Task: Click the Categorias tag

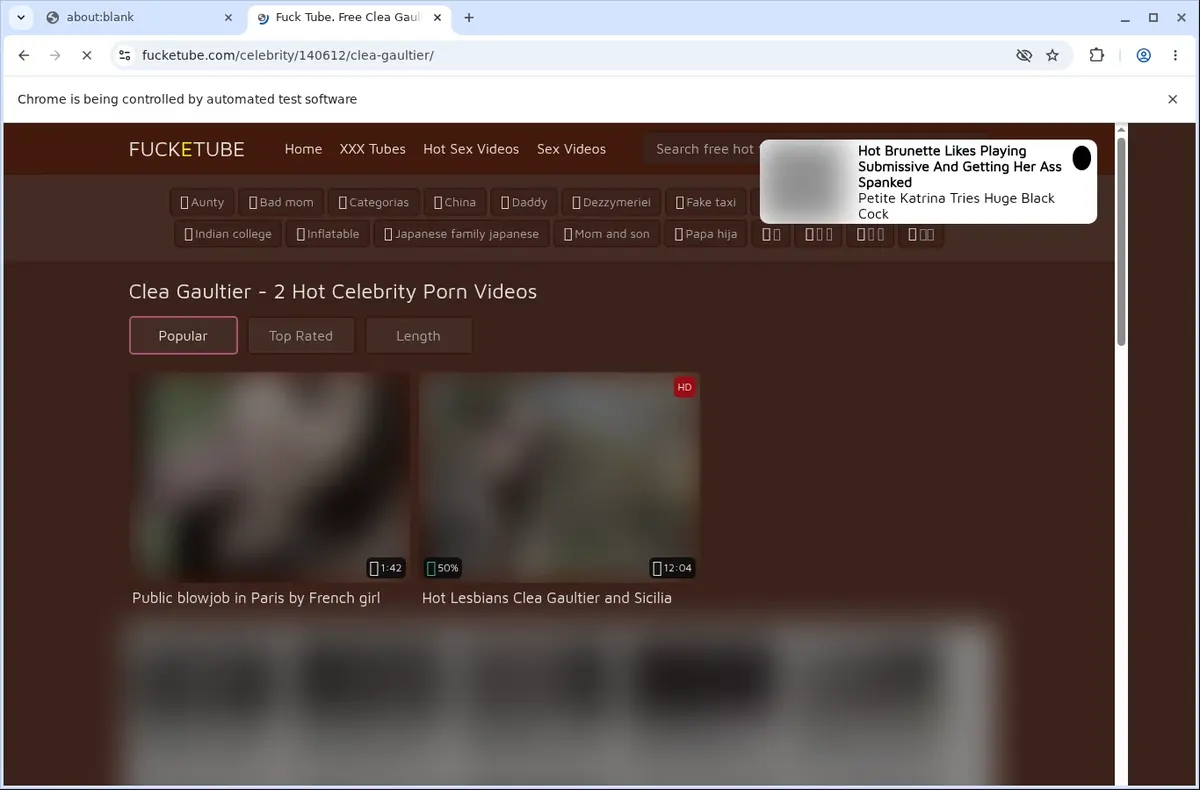Action: [373, 202]
